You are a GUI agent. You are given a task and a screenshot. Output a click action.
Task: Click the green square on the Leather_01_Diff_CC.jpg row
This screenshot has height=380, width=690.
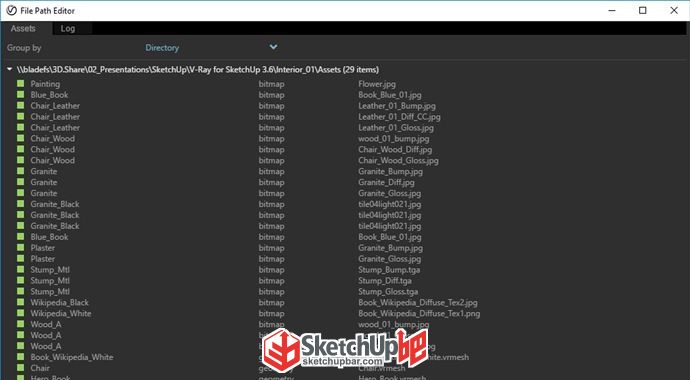pos(20,117)
